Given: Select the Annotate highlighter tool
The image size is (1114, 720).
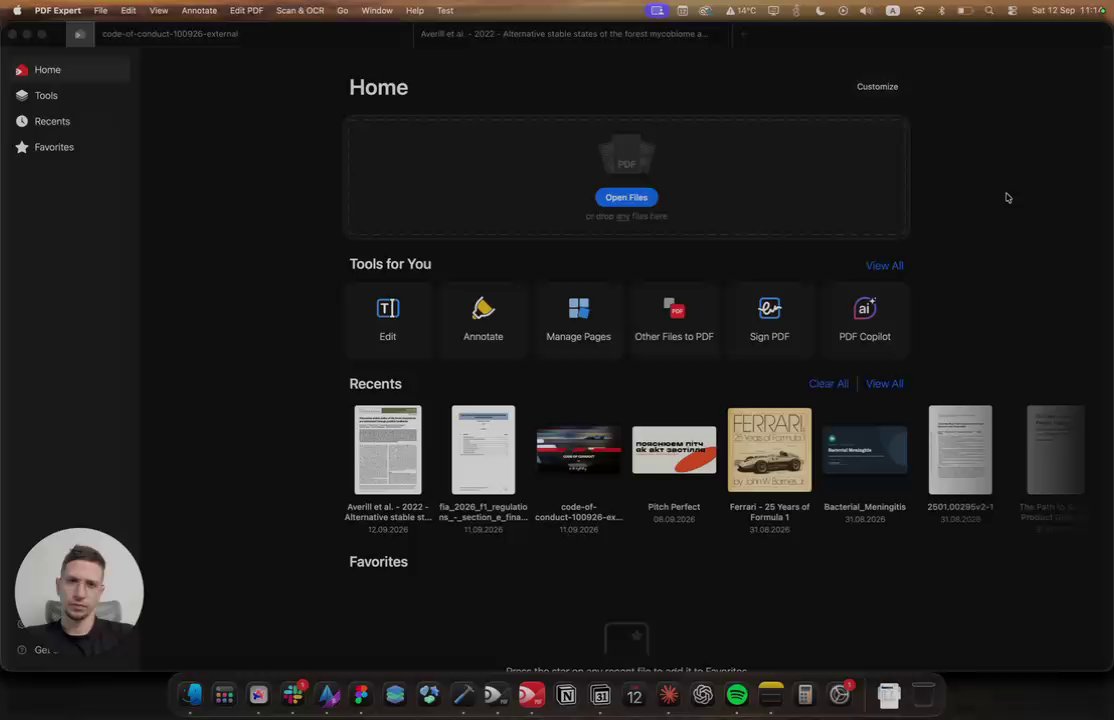Looking at the screenshot, I should click(483, 320).
